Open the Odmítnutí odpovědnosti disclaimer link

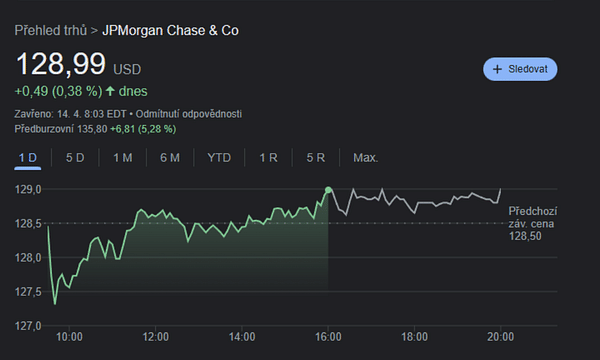[x=189, y=114]
